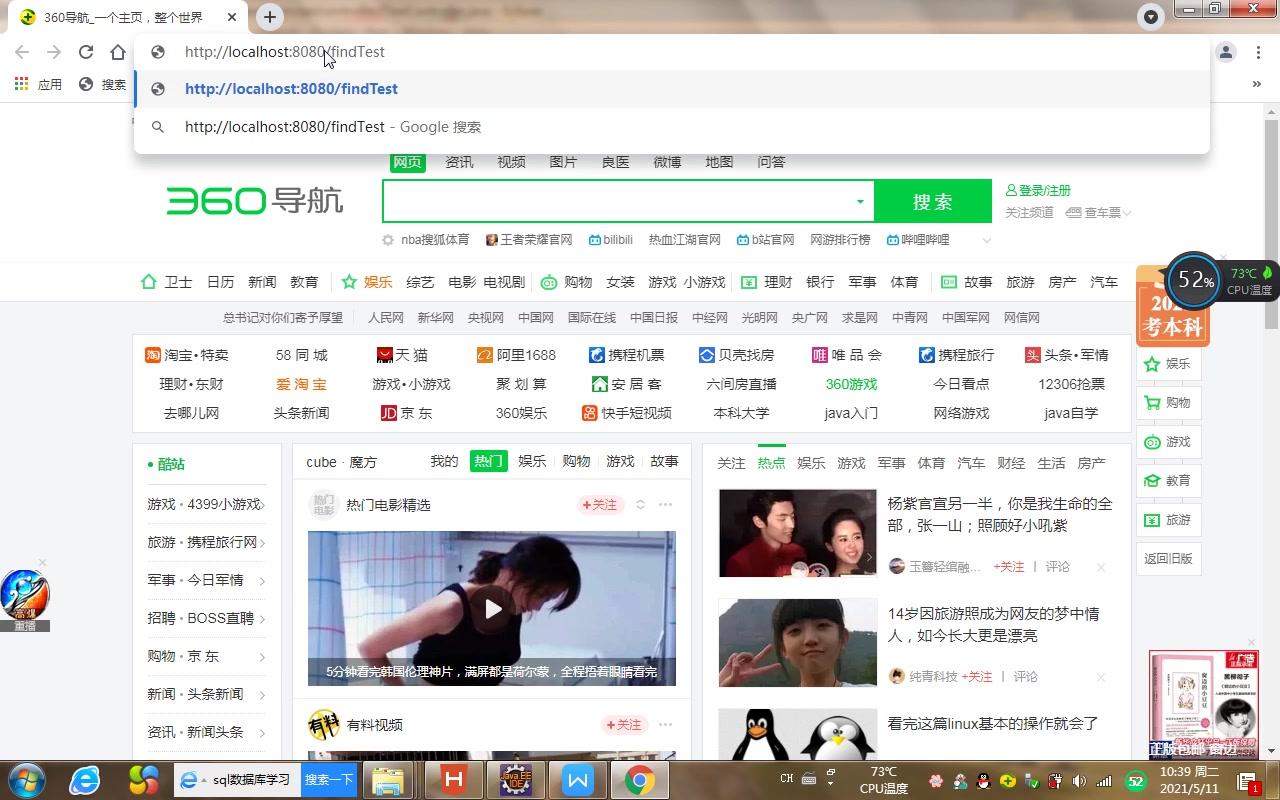The height and width of the screenshot is (800, 1280).
Task: Open Chrome profile avatar menu
Action: [1226, 52]
